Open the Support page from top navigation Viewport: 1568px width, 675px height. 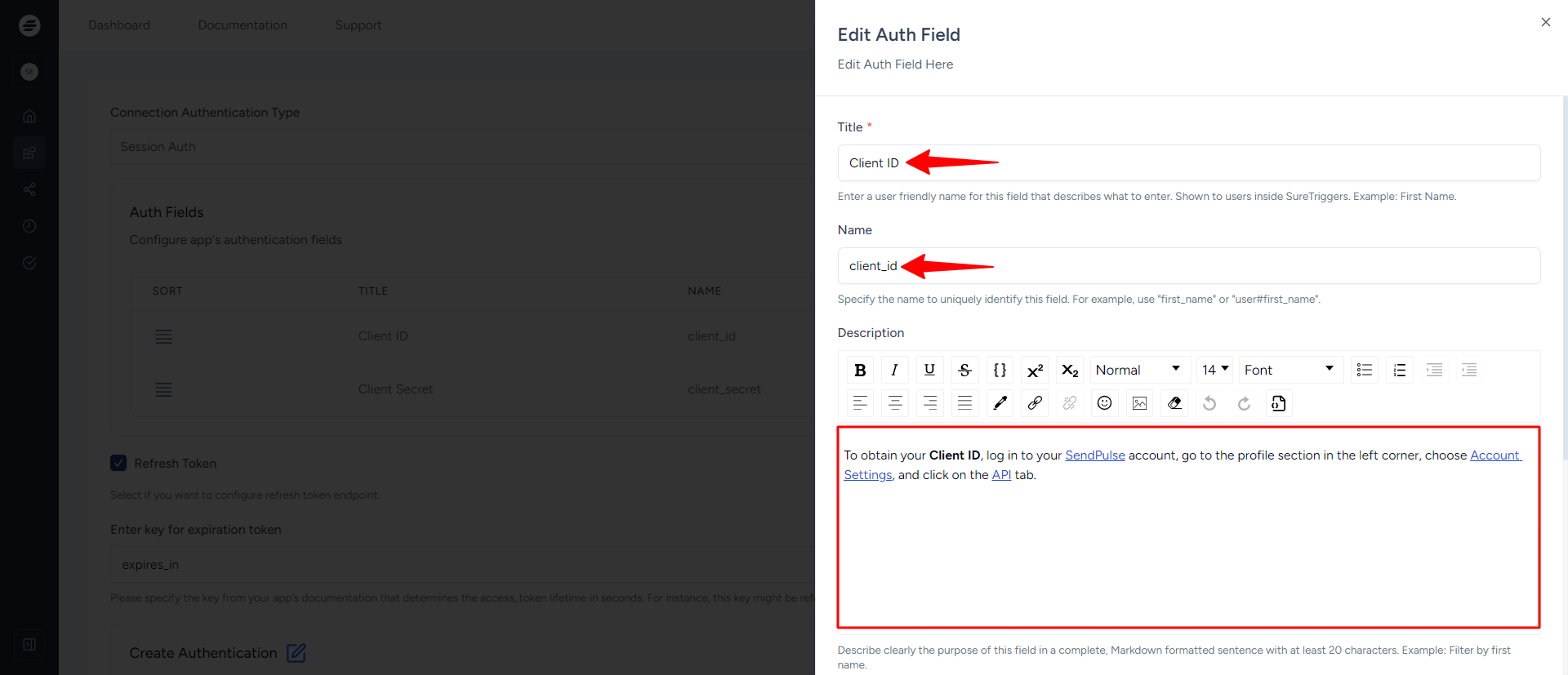[359, 25]
